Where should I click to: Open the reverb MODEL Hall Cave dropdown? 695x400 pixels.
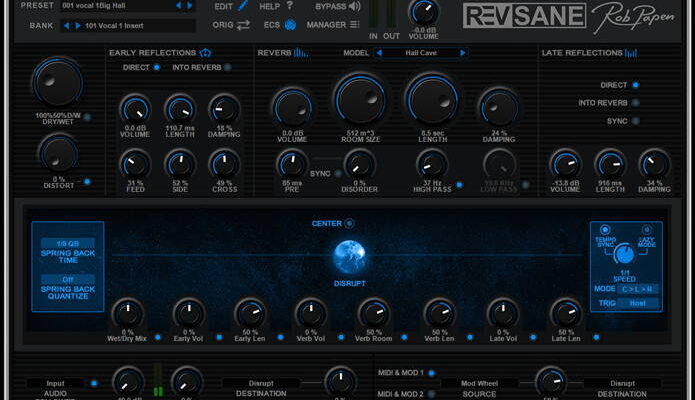click(x=420, y=52)
